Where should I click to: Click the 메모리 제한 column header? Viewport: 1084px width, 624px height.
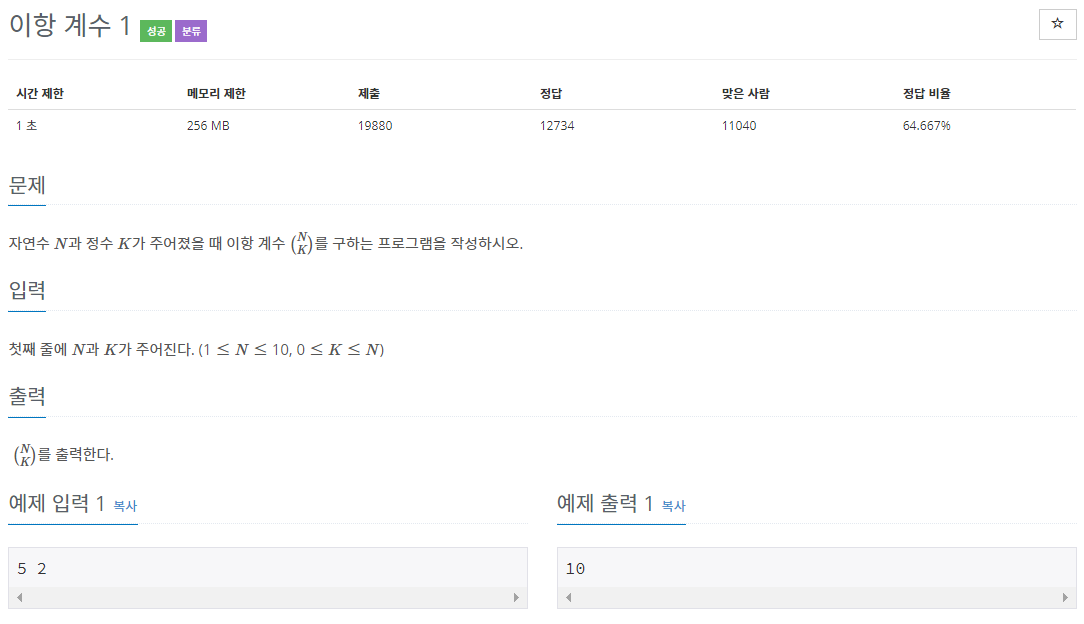(216, 93)
